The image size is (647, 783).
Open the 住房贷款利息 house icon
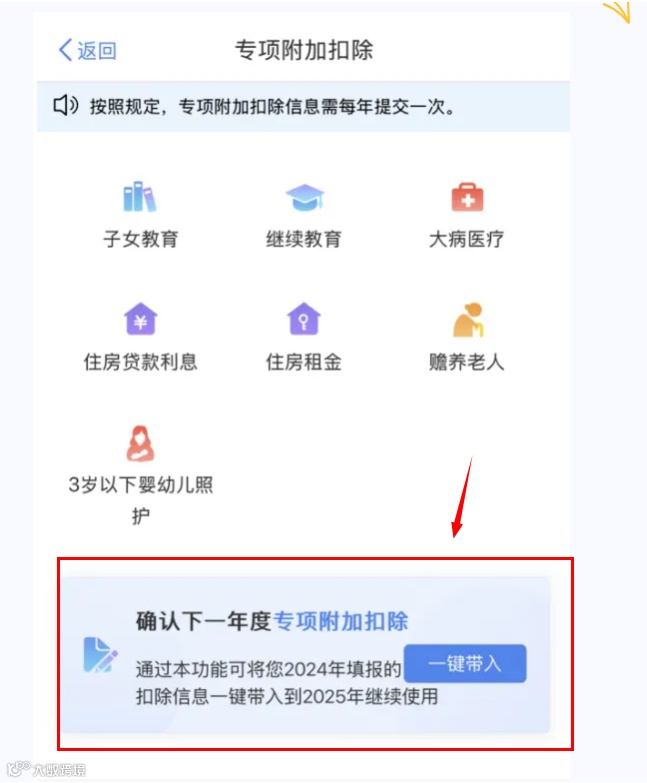pos(140,319)
